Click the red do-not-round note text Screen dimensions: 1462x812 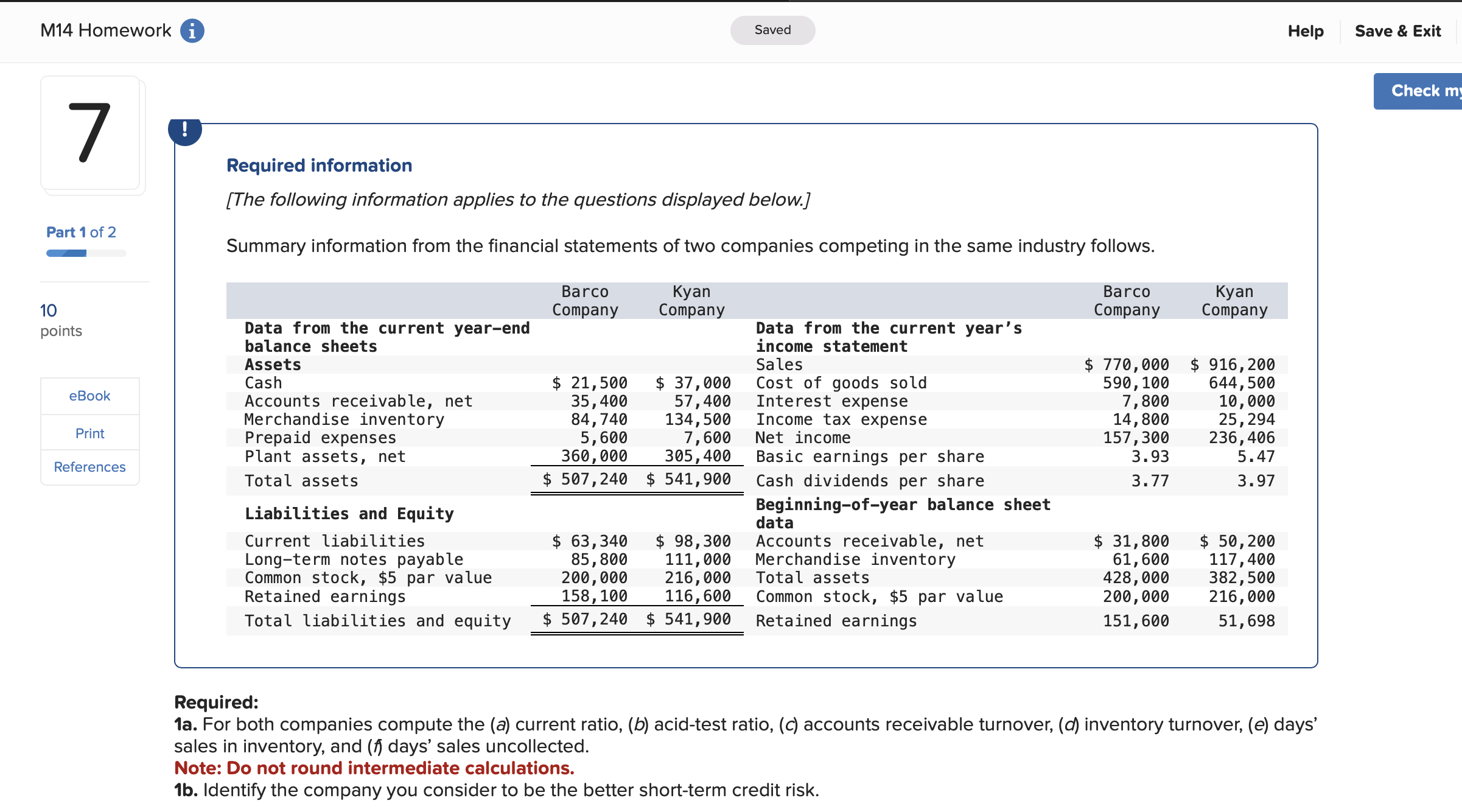374,768
